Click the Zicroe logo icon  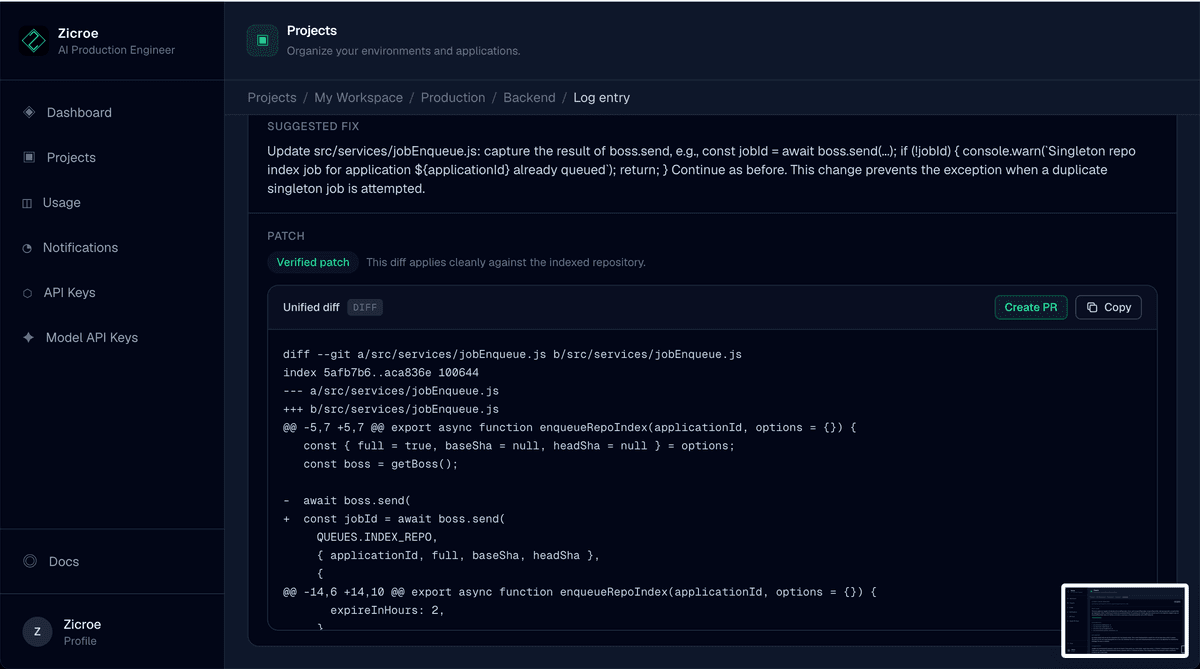coord(34,41)
